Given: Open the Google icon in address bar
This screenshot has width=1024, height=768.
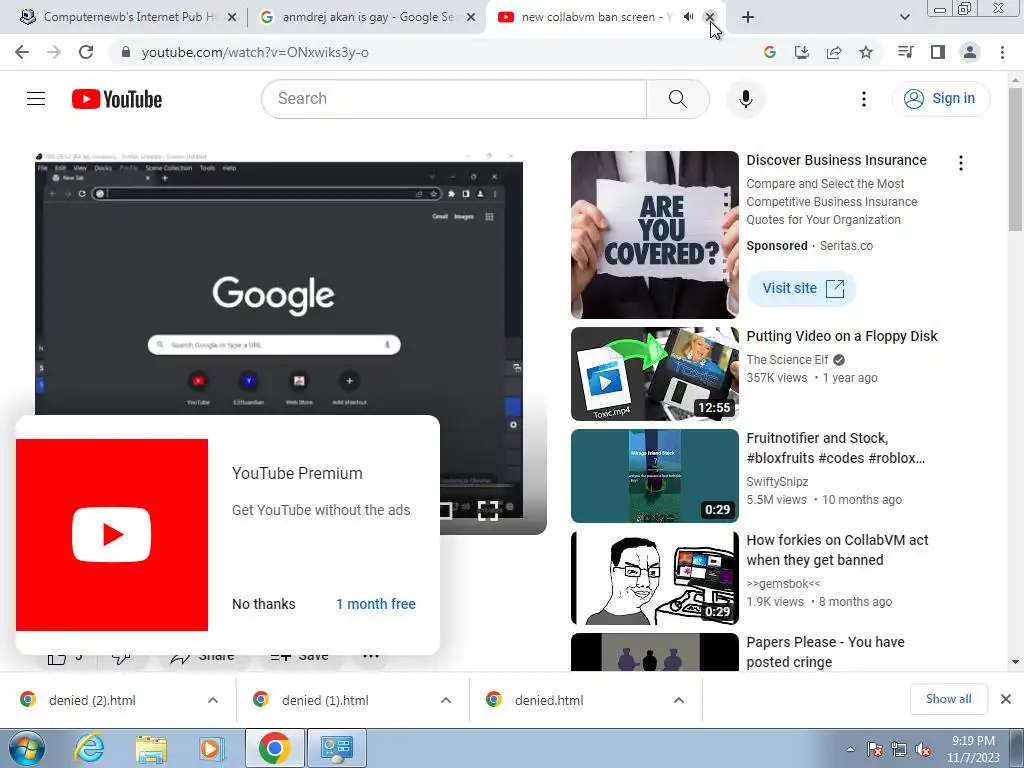Looking at the screenshot, I should 770,52.
